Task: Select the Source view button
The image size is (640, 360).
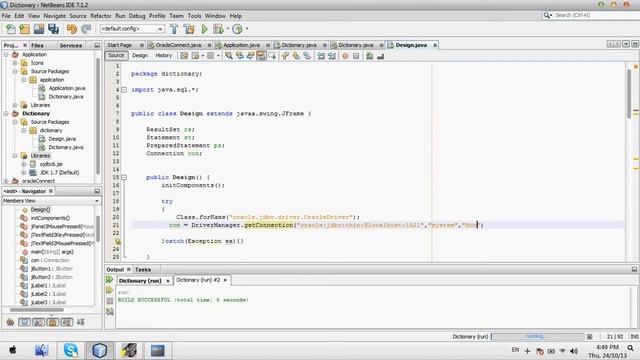Action: click(x=116, y=56)
